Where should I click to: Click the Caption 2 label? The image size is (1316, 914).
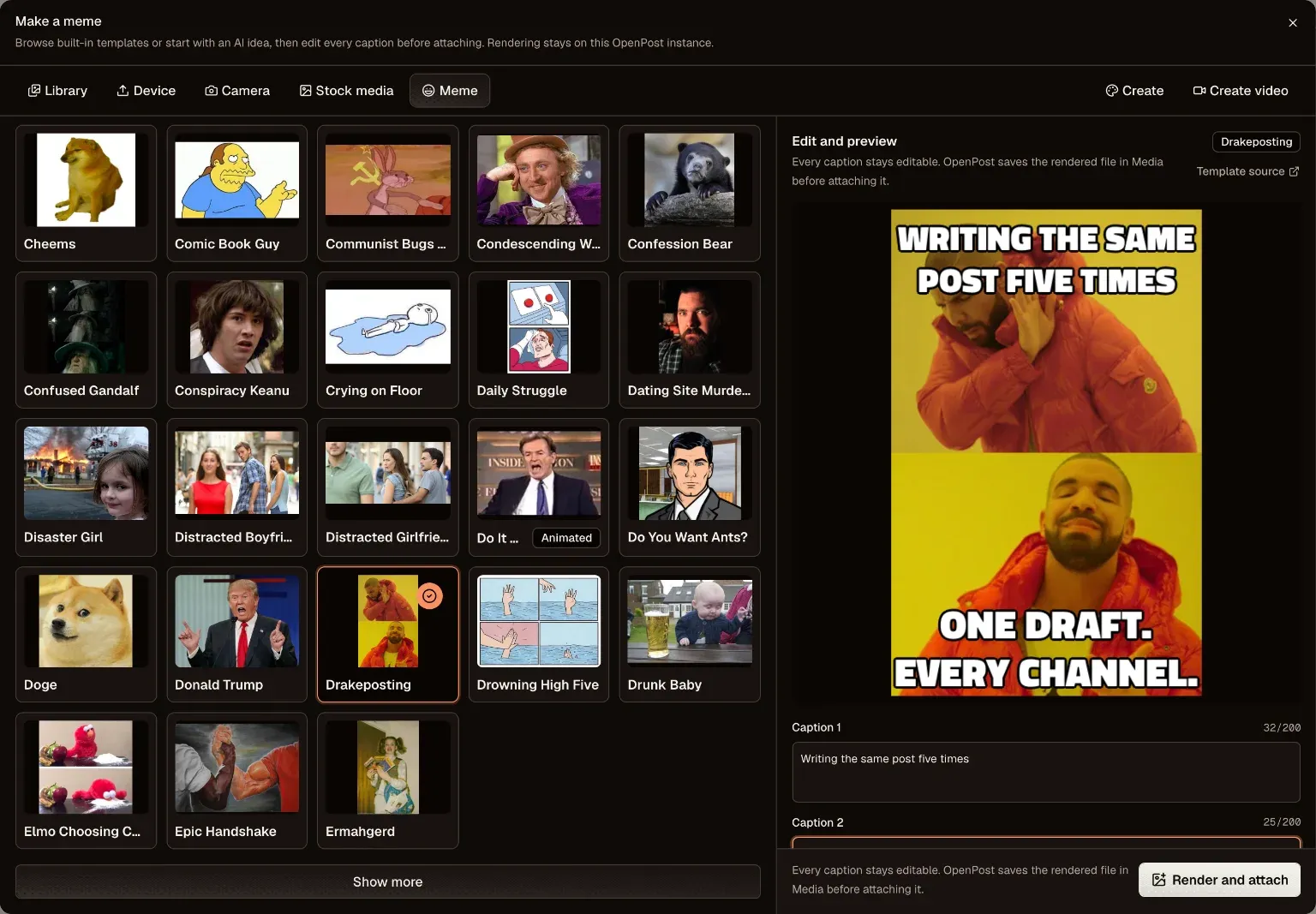point(817,822)
